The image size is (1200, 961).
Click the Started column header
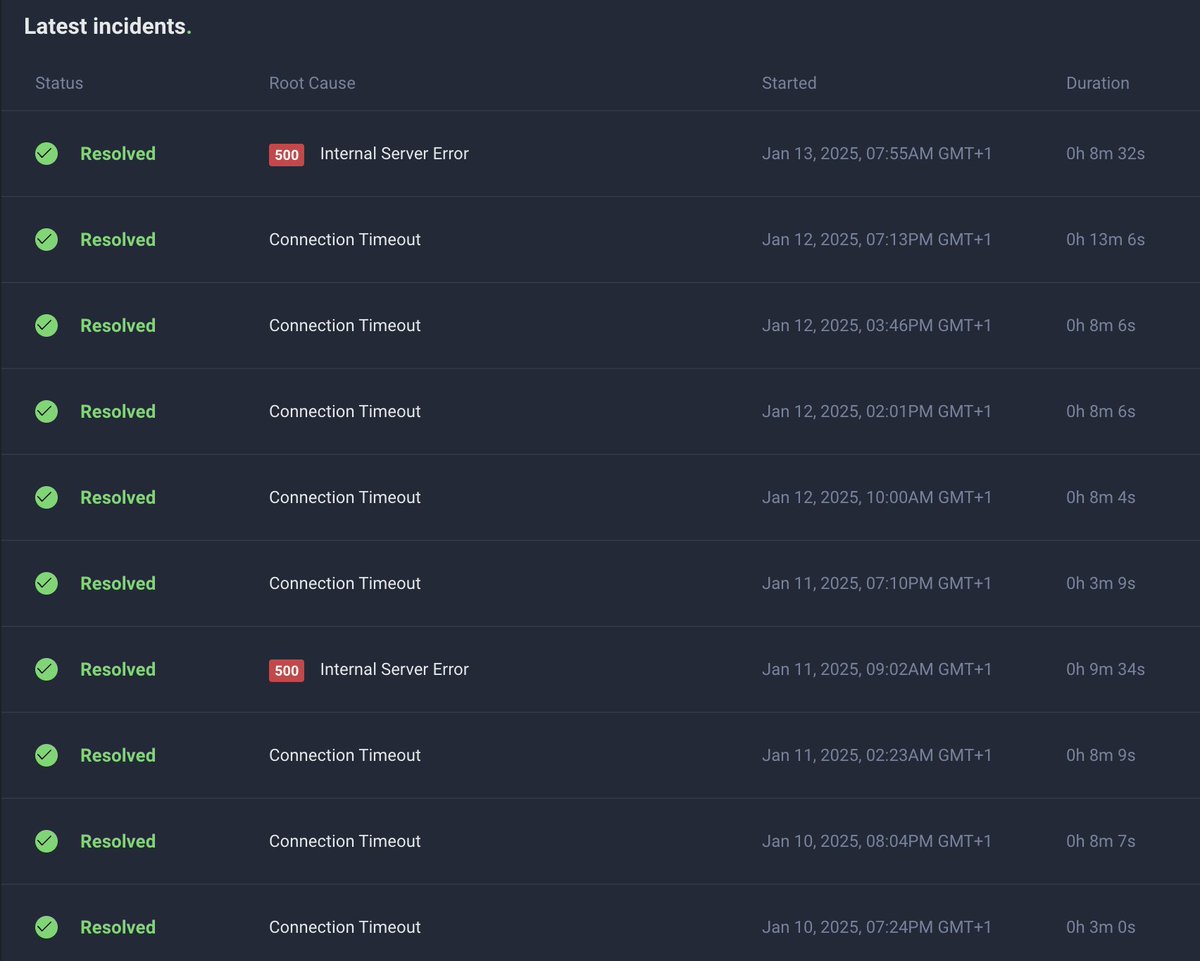(789, 83)
